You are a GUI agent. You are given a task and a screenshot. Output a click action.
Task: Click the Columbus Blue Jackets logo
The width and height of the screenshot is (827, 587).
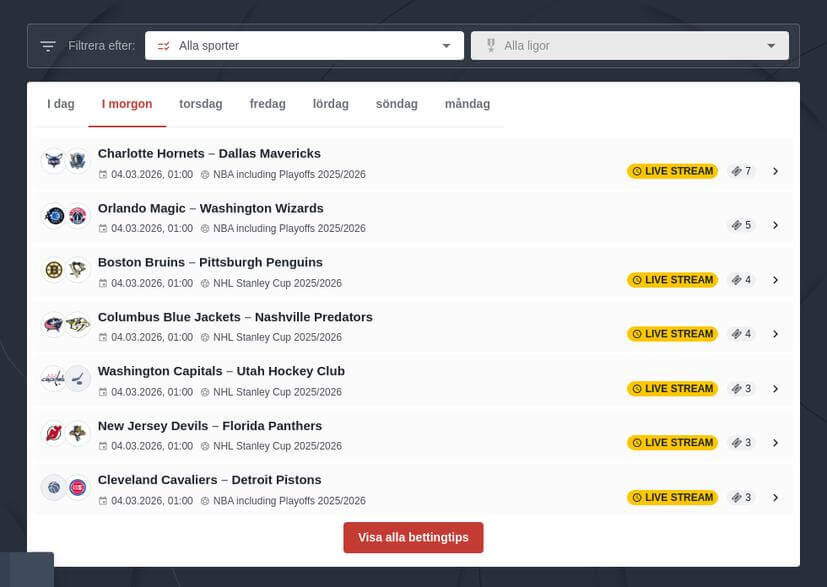[54, 324]
